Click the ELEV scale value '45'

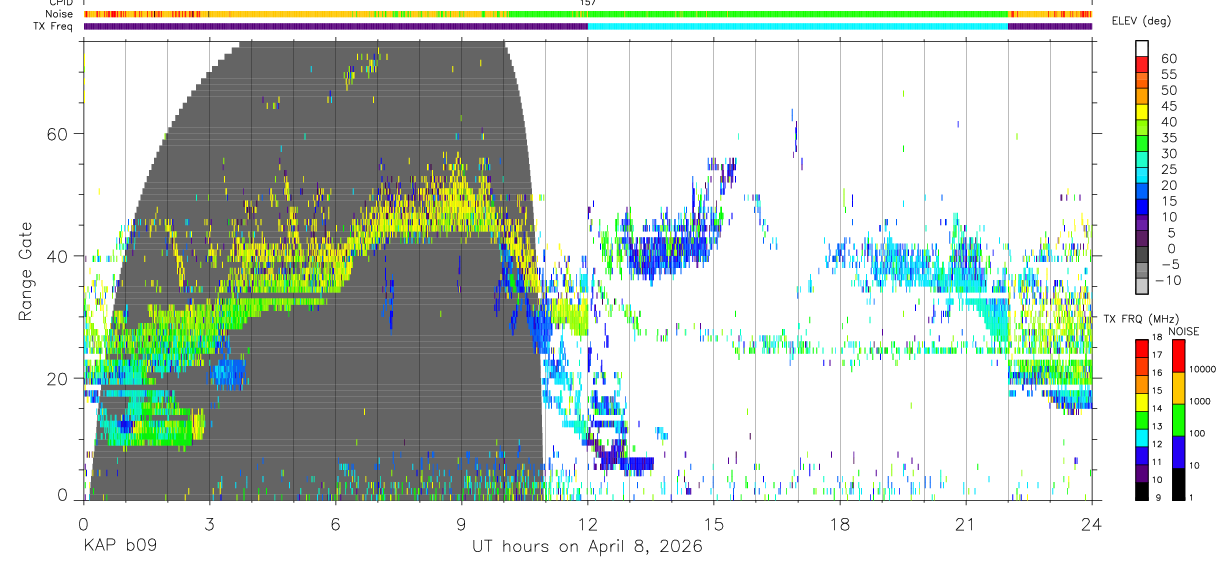tap(1169, 107)
